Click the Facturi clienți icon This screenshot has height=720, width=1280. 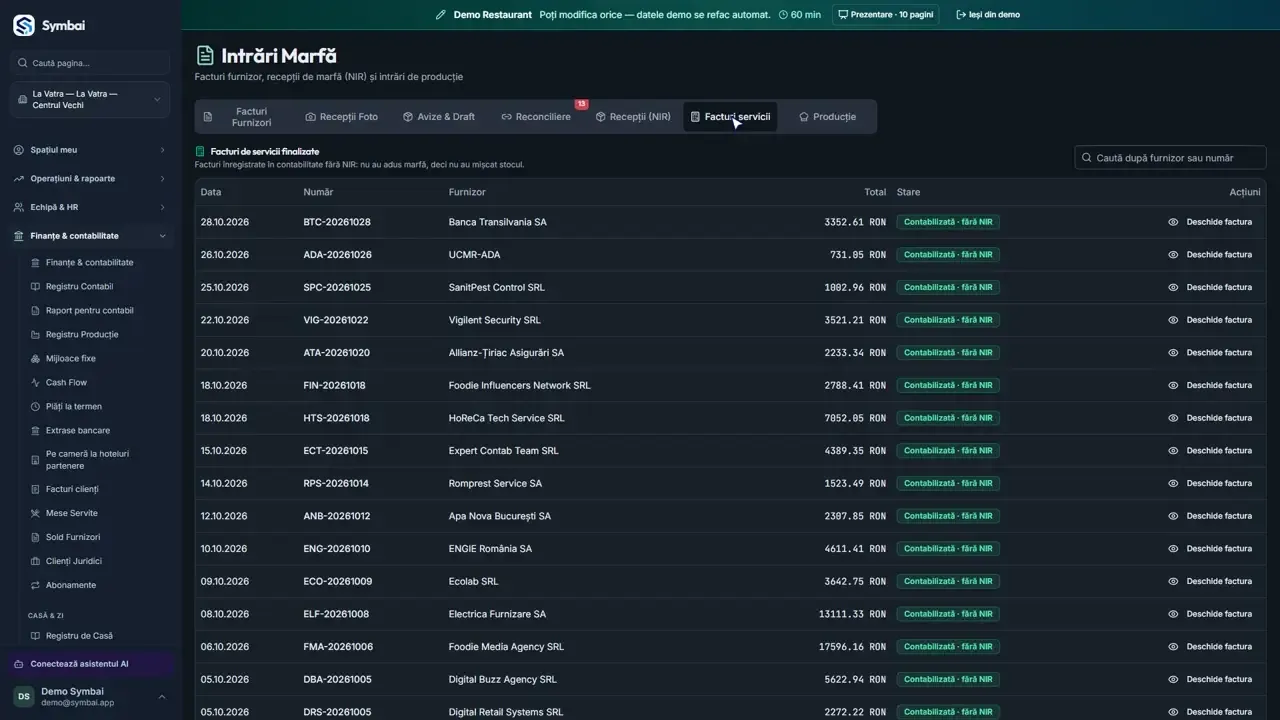(x=36, y=490)
